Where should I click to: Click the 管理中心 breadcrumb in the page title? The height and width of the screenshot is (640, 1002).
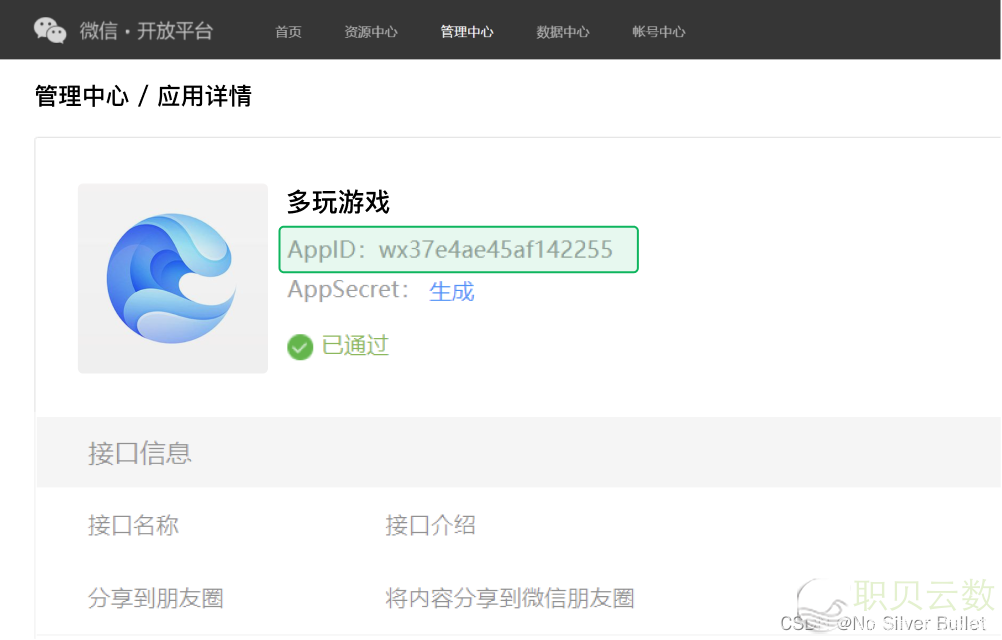pyautogui.click(x=82, y=96)
